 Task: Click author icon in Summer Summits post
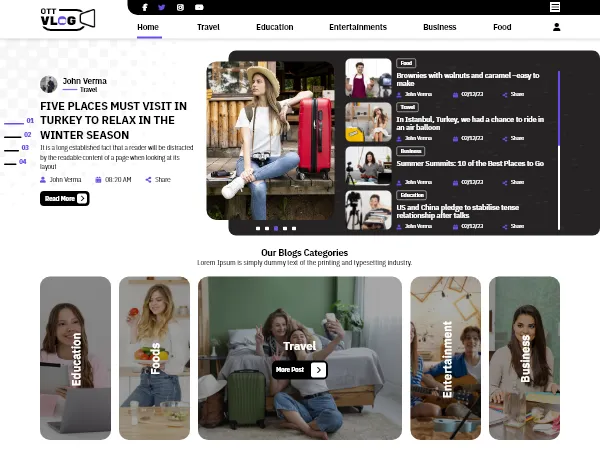[x=399, y=183]
